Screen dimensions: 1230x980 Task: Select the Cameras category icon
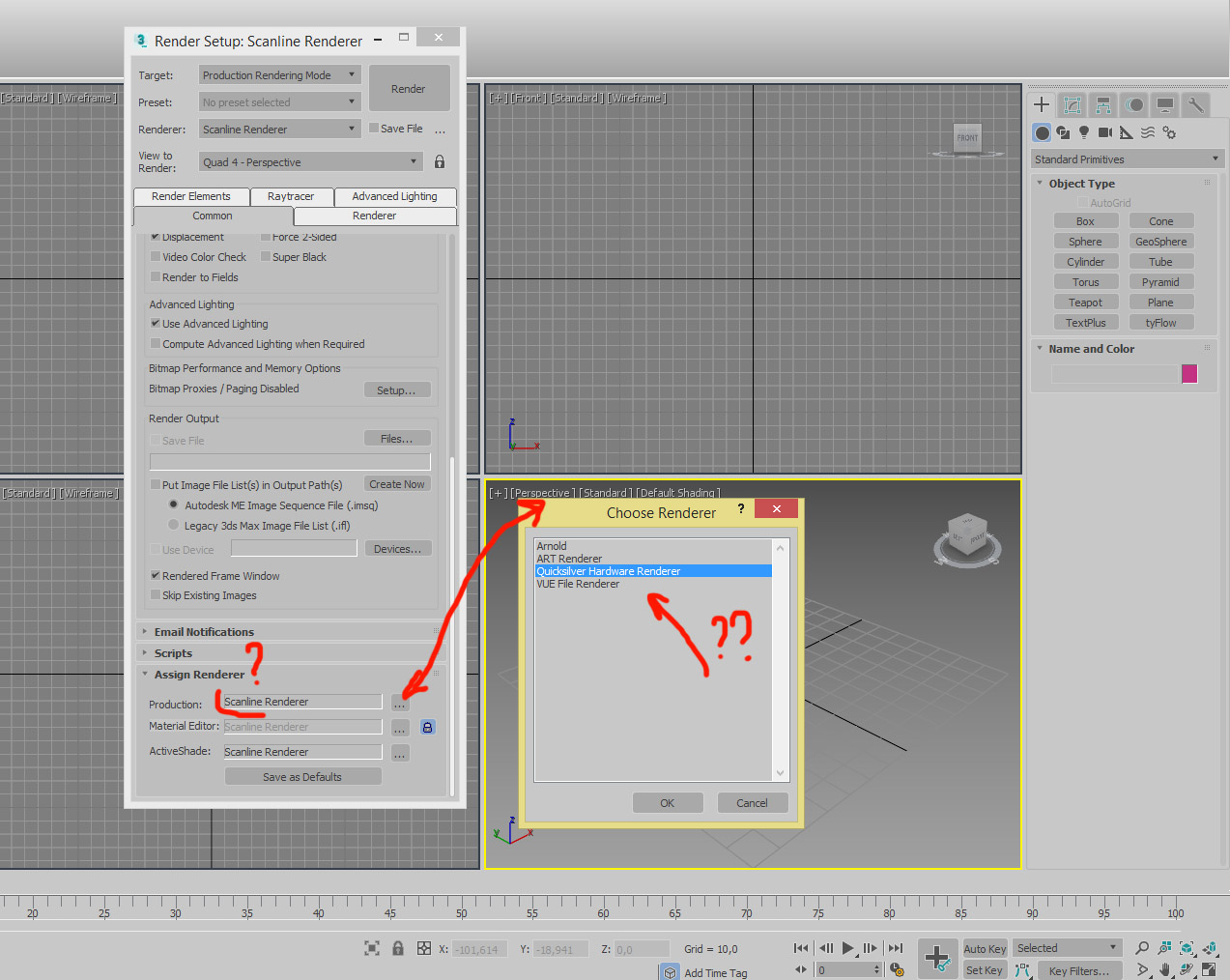(x=1105, y=132)
